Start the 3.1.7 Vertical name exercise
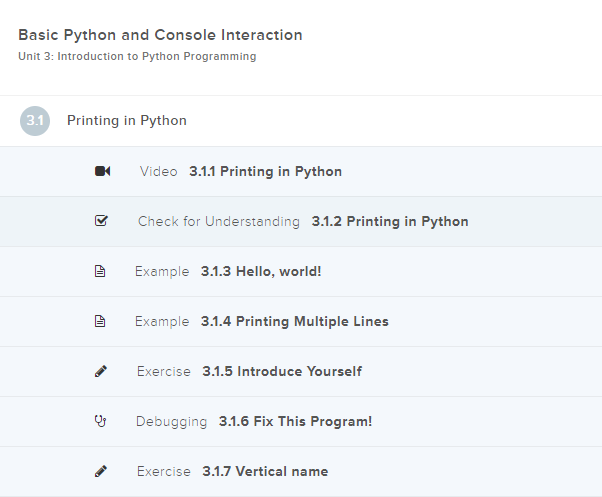This screenshot has height=497, width=602. [x=265, y=471]
